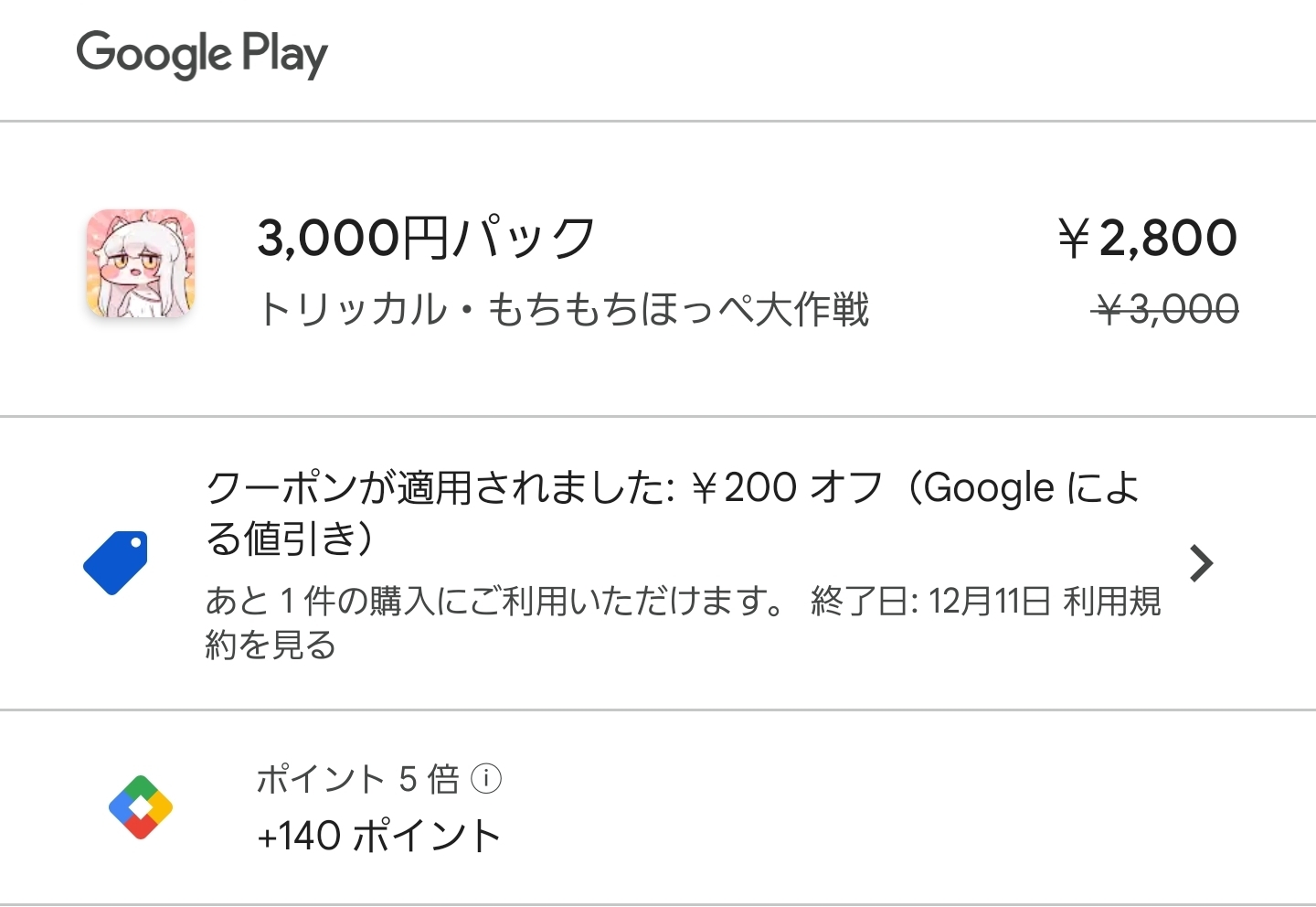Tap 'Google による' in the coupon headline

pos(1033,487)
